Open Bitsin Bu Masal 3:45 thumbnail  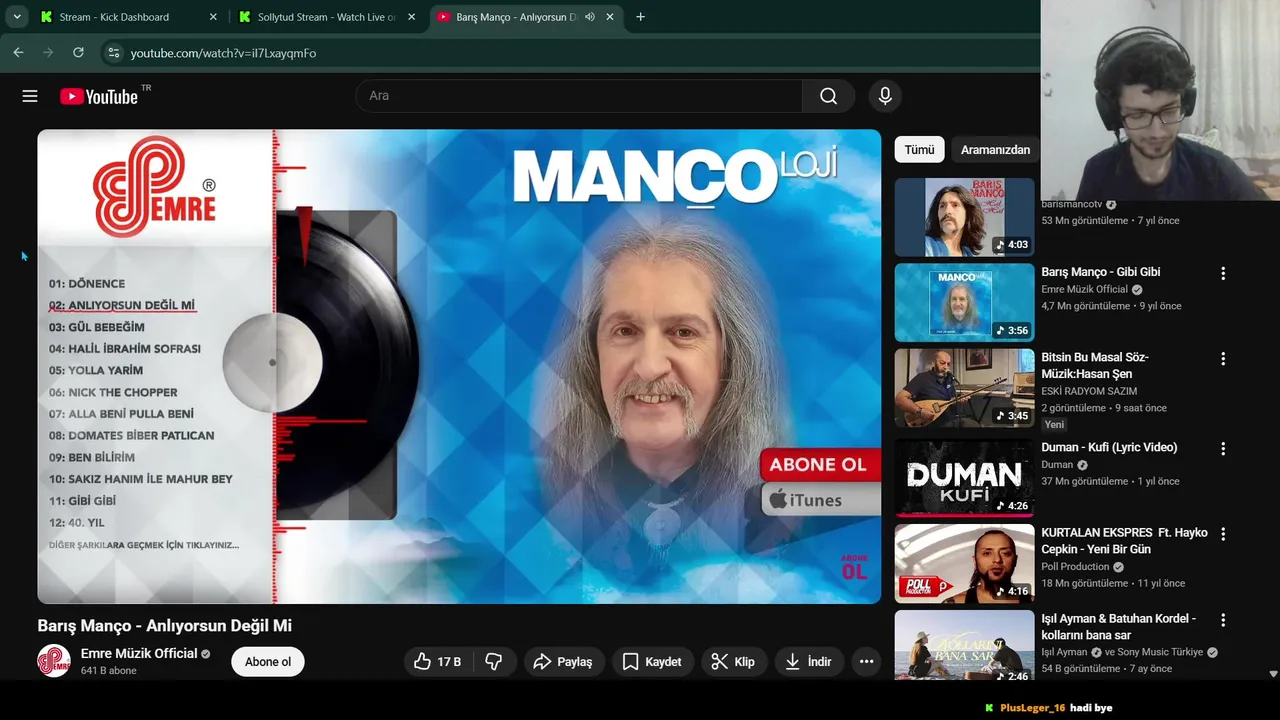[964, 388]
